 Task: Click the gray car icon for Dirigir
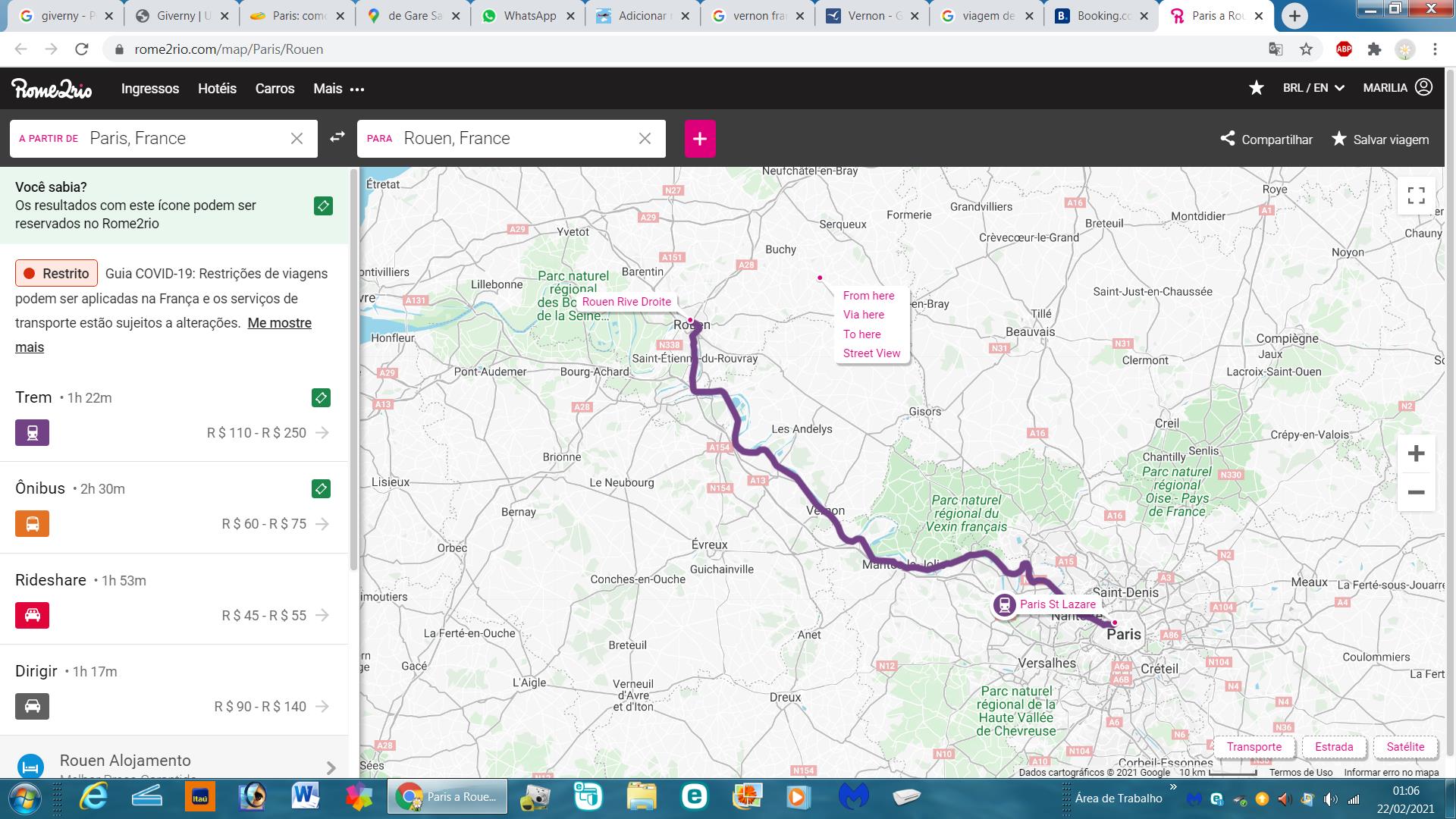pos(32,706)
